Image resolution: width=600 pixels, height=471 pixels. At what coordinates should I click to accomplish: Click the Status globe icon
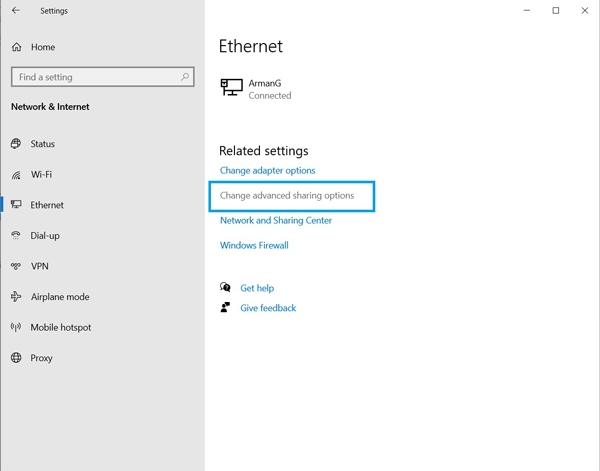pyautogui.click(x=16, y=143)
